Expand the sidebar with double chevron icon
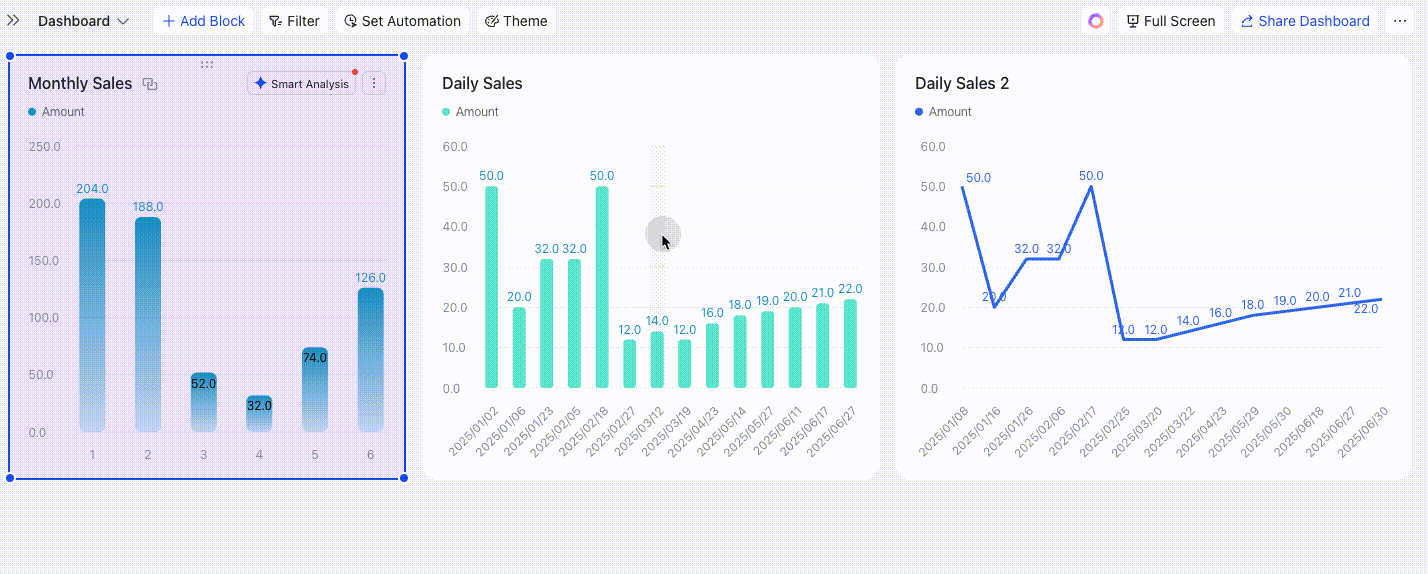This screenshot has width=1428, height=574. click(x=14, y=21)
